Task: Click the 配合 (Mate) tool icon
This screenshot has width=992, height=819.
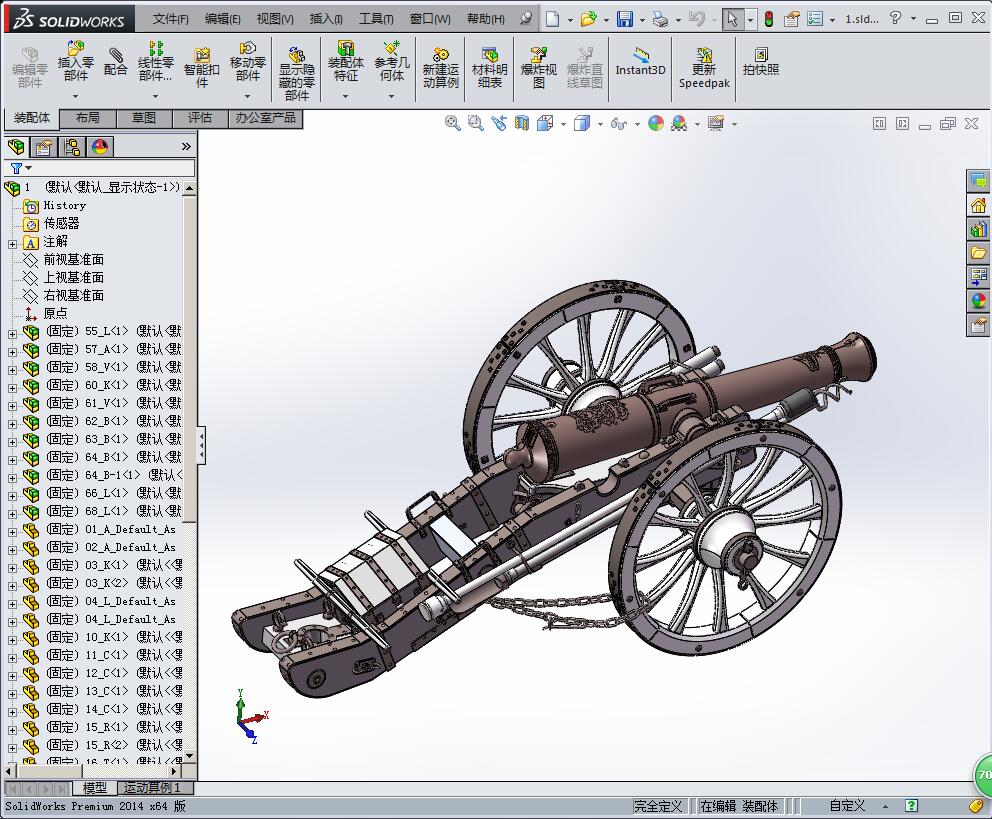Action: coord(116,62)
